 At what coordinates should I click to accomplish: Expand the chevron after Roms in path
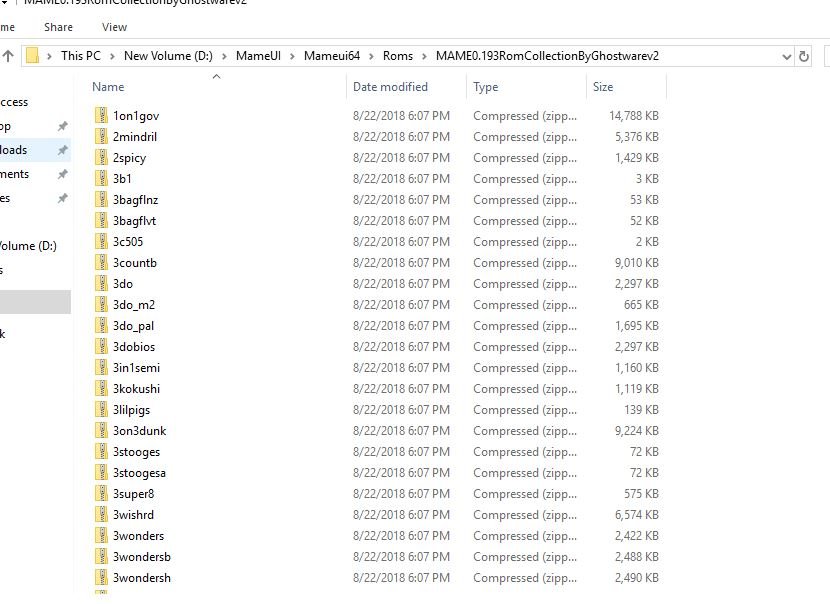(x=424, y=56)
